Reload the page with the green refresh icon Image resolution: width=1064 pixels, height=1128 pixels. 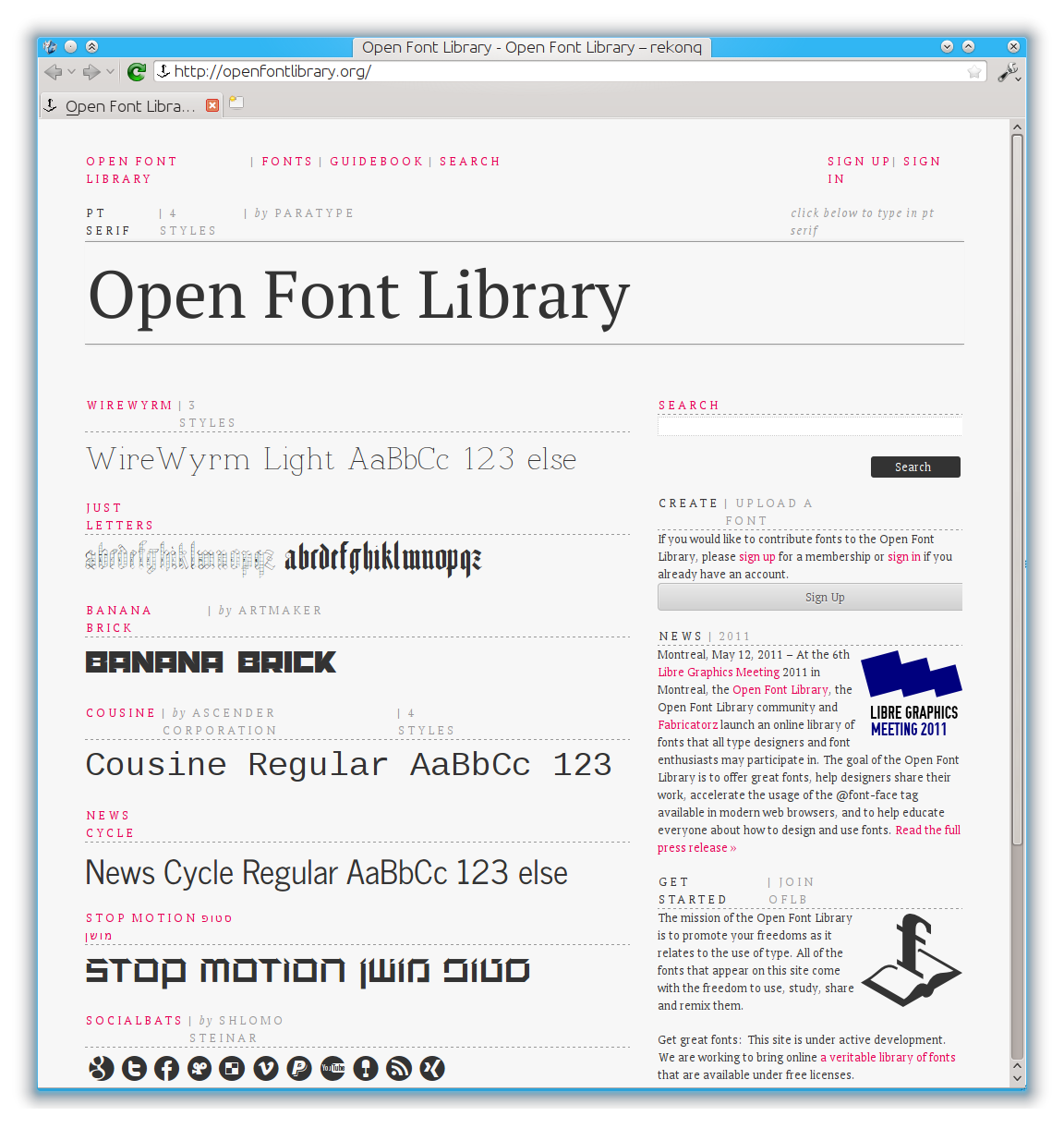[137, 72]
